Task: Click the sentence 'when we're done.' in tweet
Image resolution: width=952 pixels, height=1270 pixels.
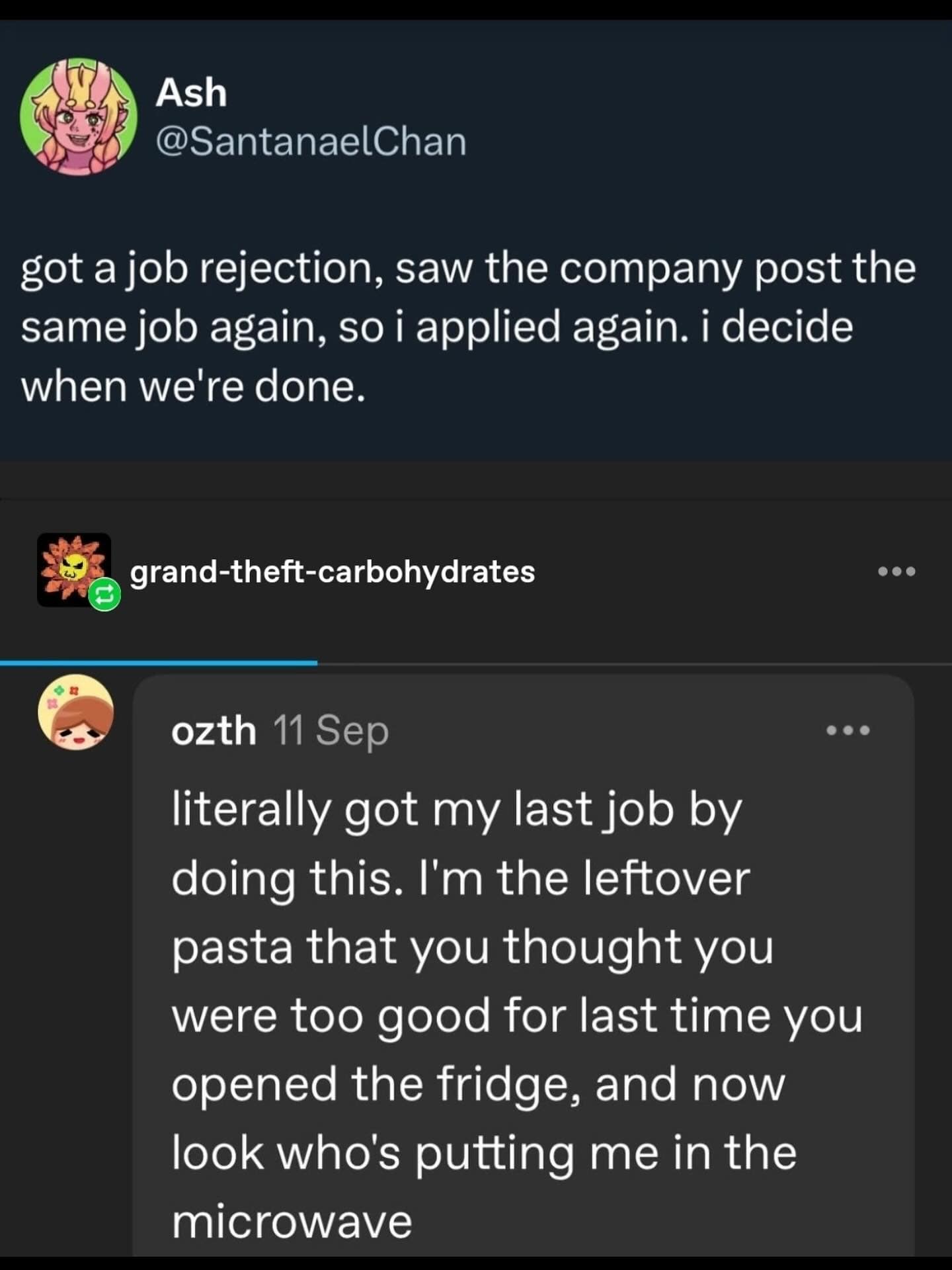Action: tap(193, 386)
